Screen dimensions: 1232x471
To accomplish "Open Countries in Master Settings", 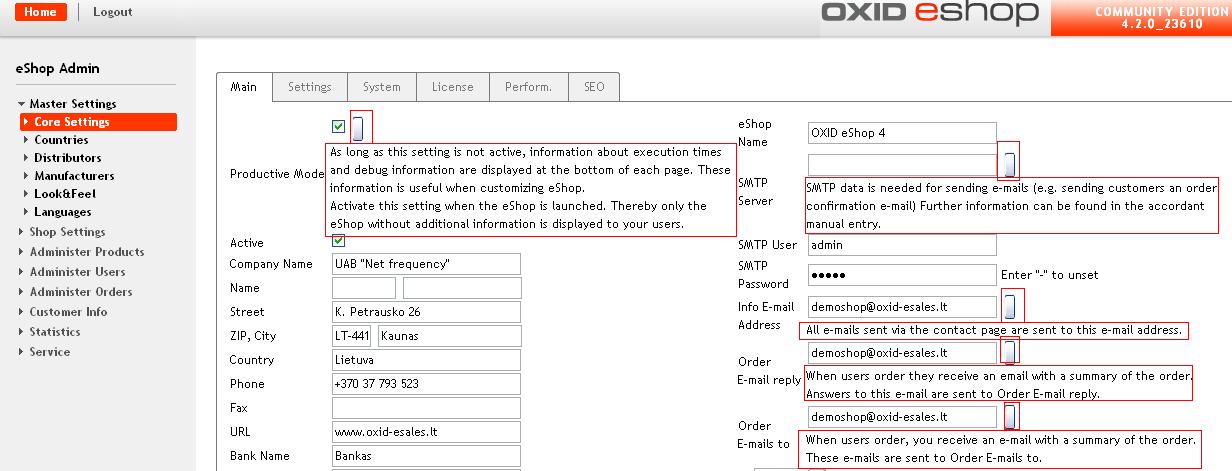I will click(x=61, y=140).
